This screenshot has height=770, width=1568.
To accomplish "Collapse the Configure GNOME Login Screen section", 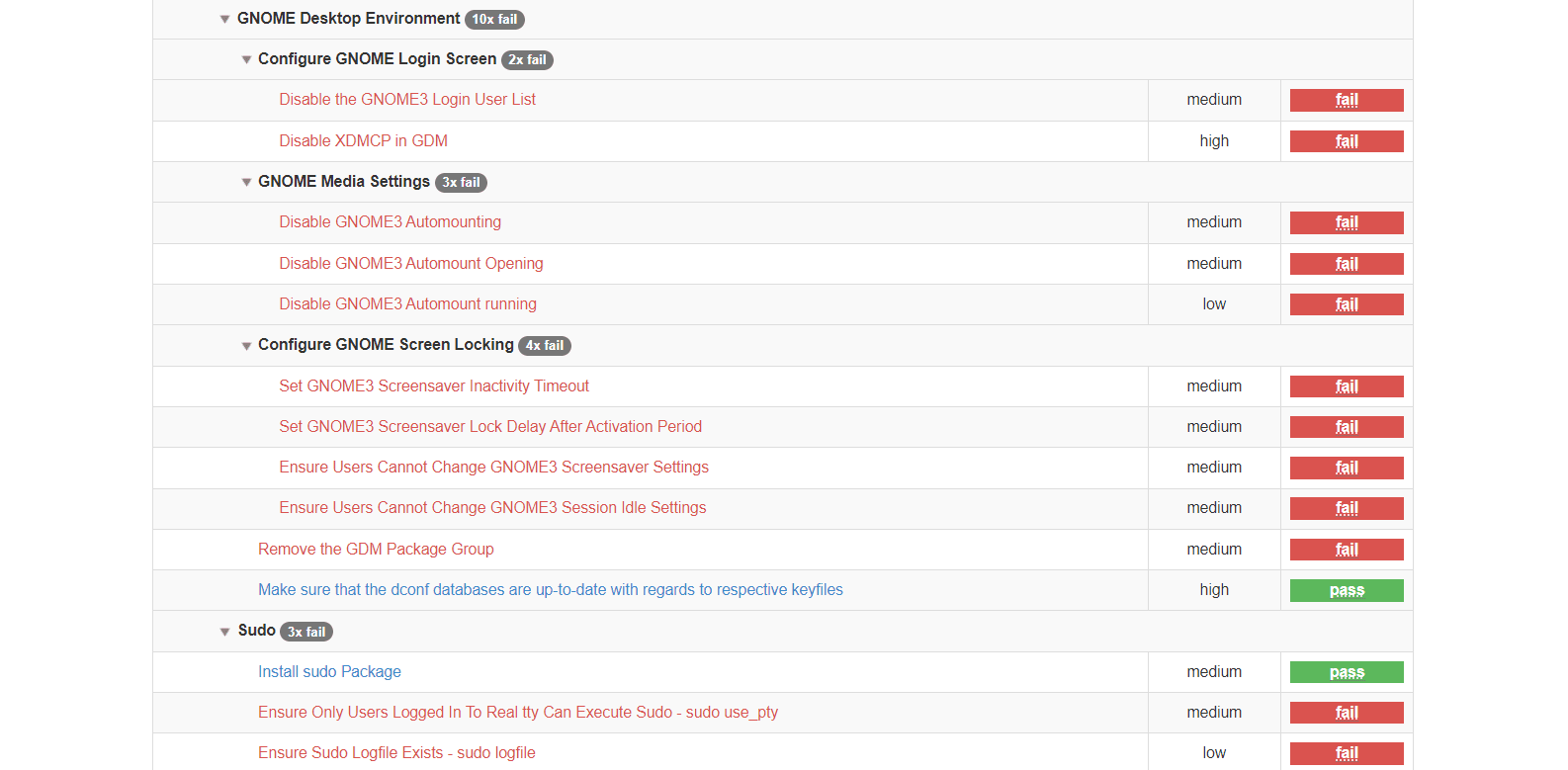I will (x=246, y=60).
